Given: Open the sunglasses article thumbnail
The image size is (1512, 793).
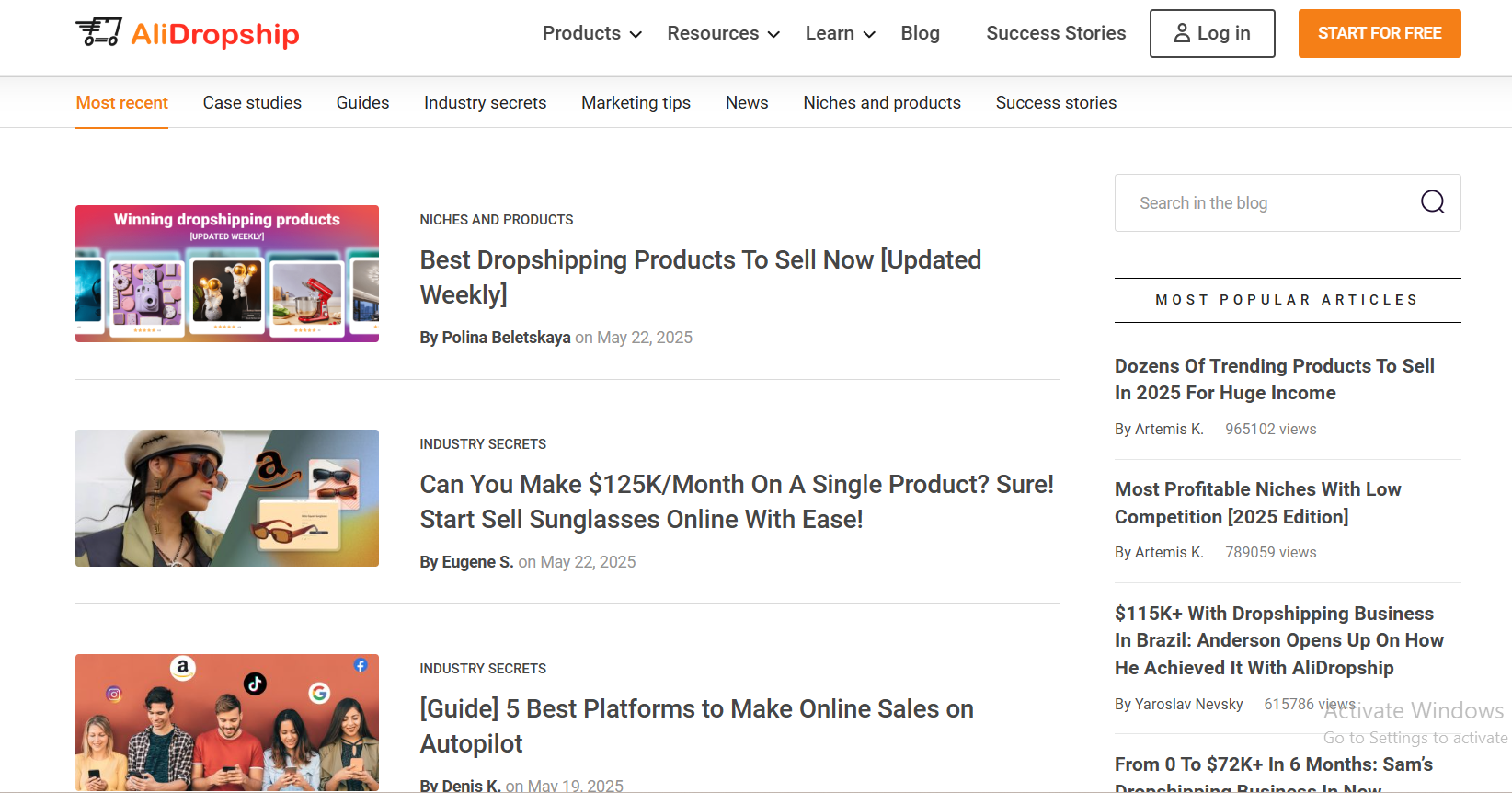Looking at the screenshot, I should [x=227, y=498].
